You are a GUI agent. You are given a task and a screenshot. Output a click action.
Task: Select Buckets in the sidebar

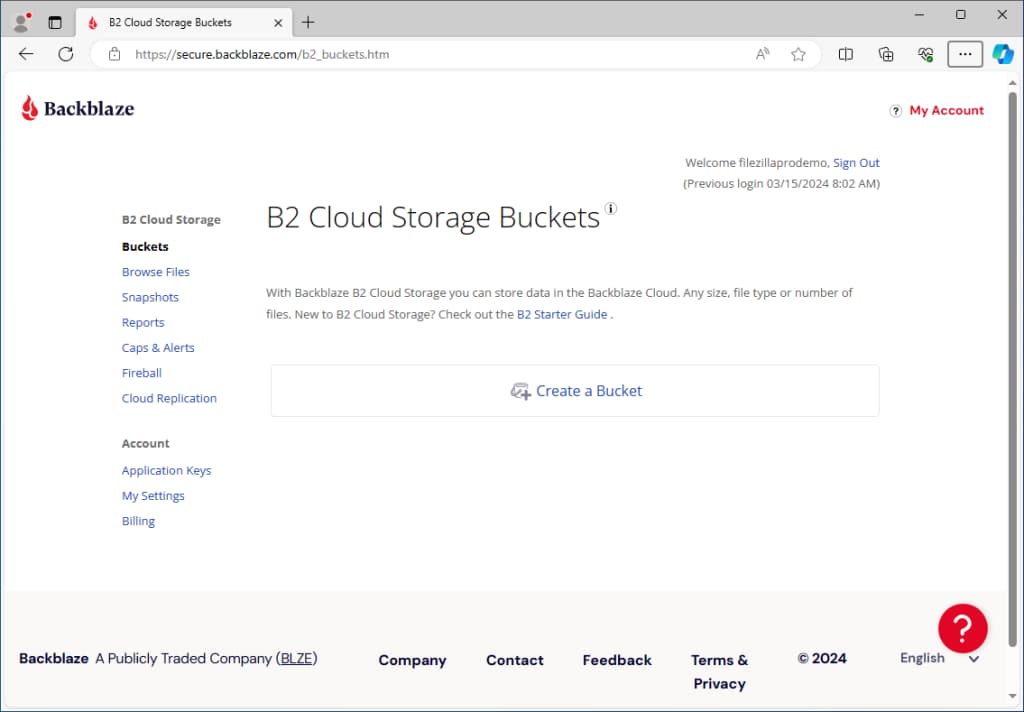pyautogui.click(x=145, y=246)
